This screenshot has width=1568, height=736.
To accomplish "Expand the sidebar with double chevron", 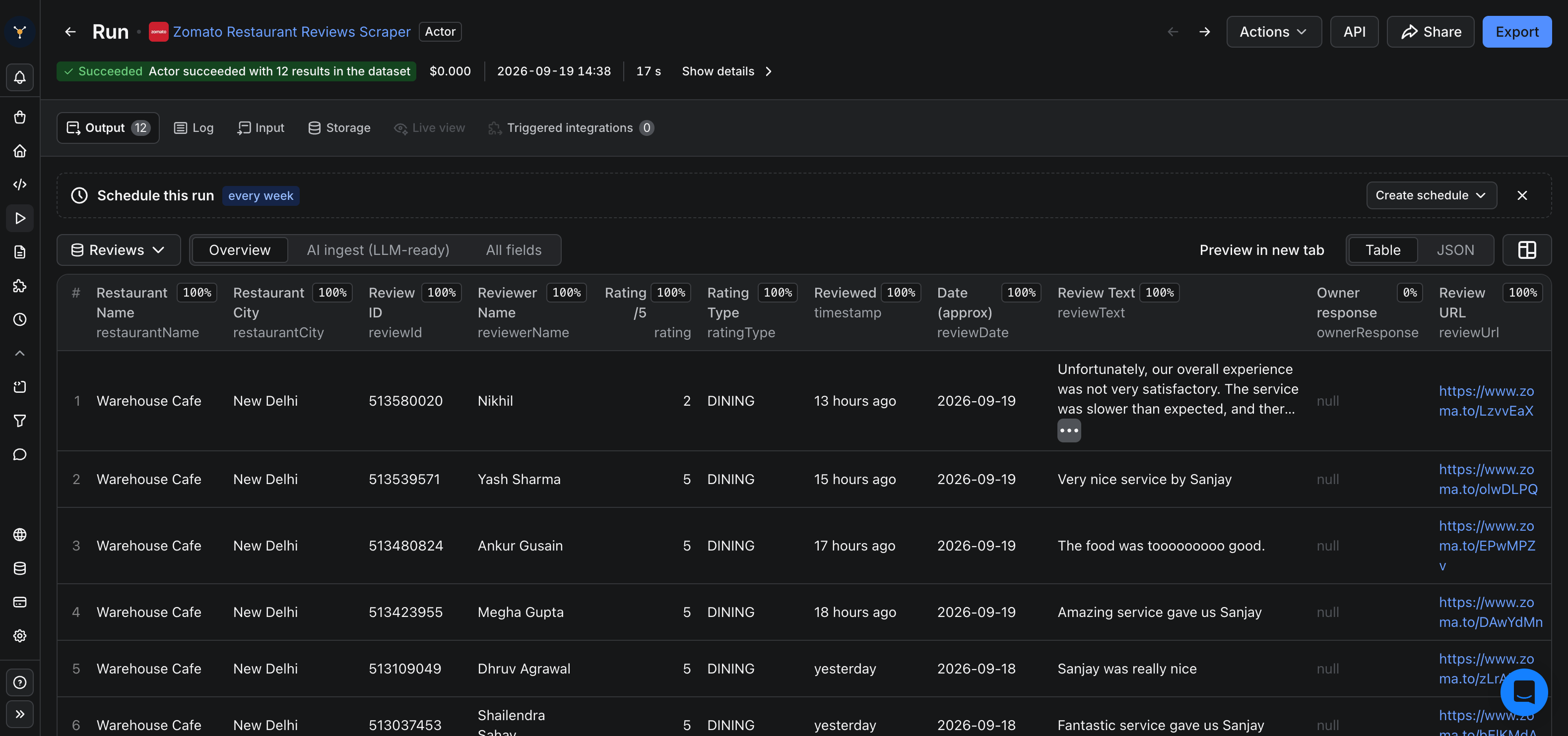I will [19, 714].
